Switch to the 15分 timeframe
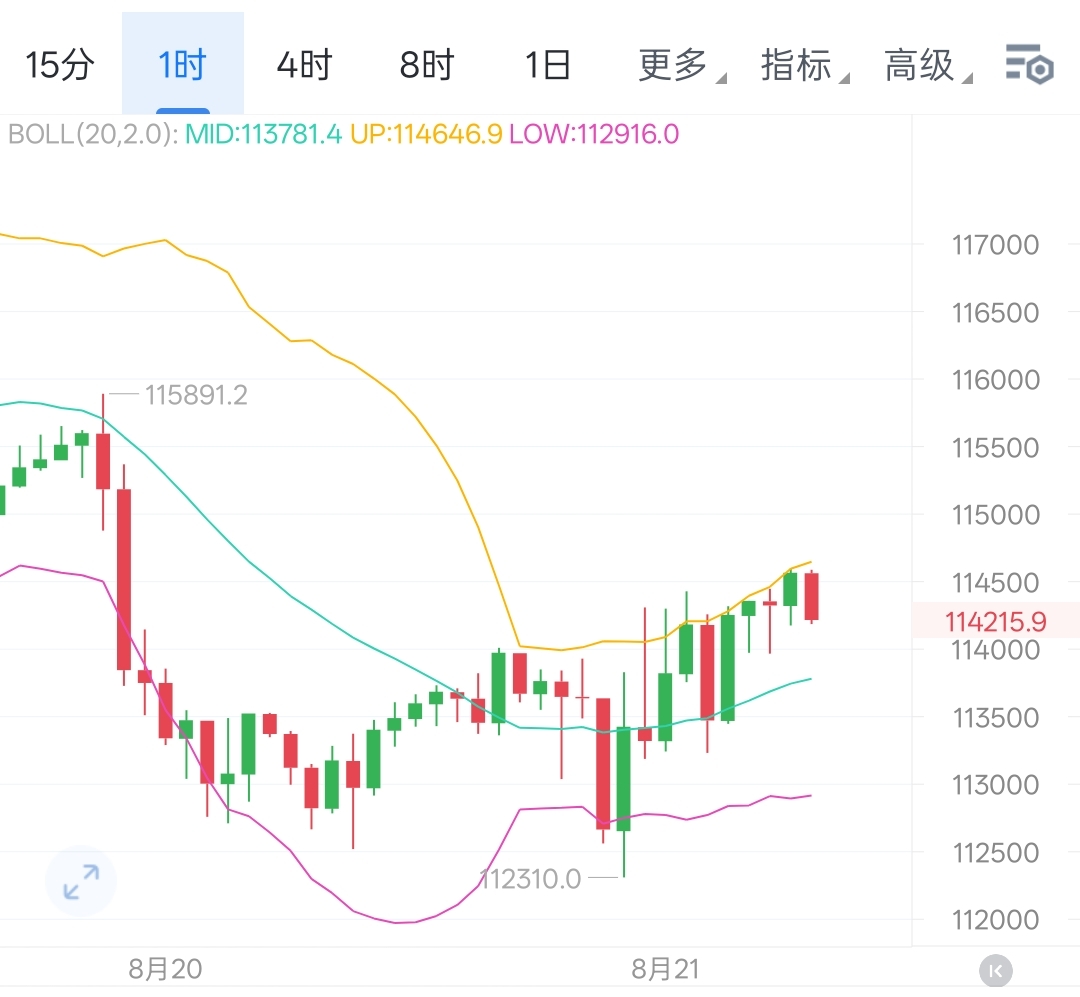Screen dimensions: 1080x997 coord(60,66)
